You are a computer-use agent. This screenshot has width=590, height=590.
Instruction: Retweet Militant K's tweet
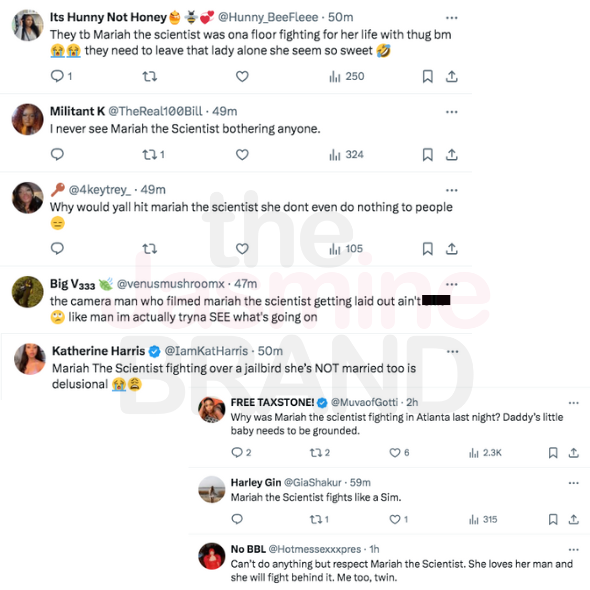[153, 155]
